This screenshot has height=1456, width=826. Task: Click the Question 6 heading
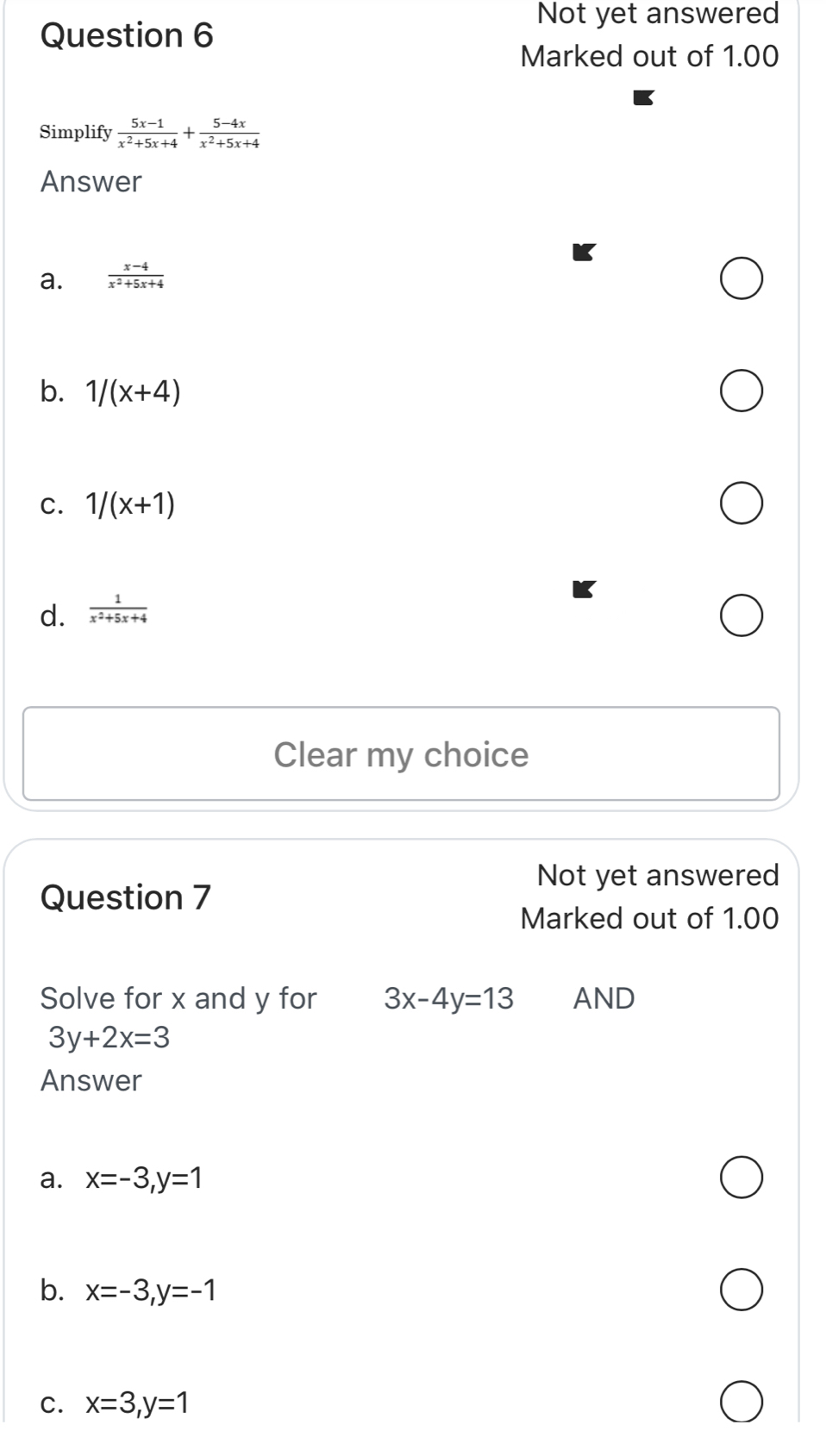pos(127,35)
